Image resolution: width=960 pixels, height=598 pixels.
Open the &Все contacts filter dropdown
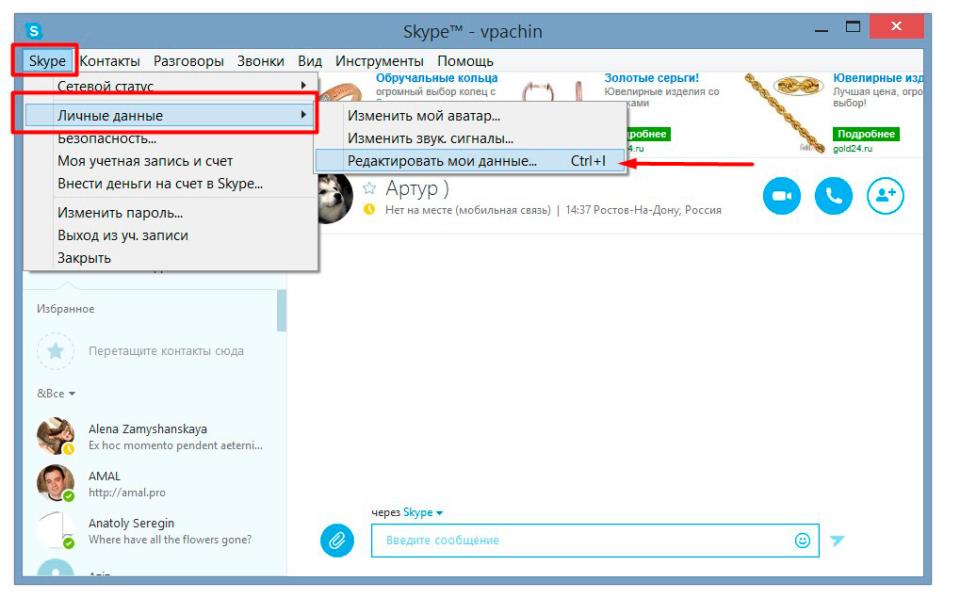pos(57,393)
